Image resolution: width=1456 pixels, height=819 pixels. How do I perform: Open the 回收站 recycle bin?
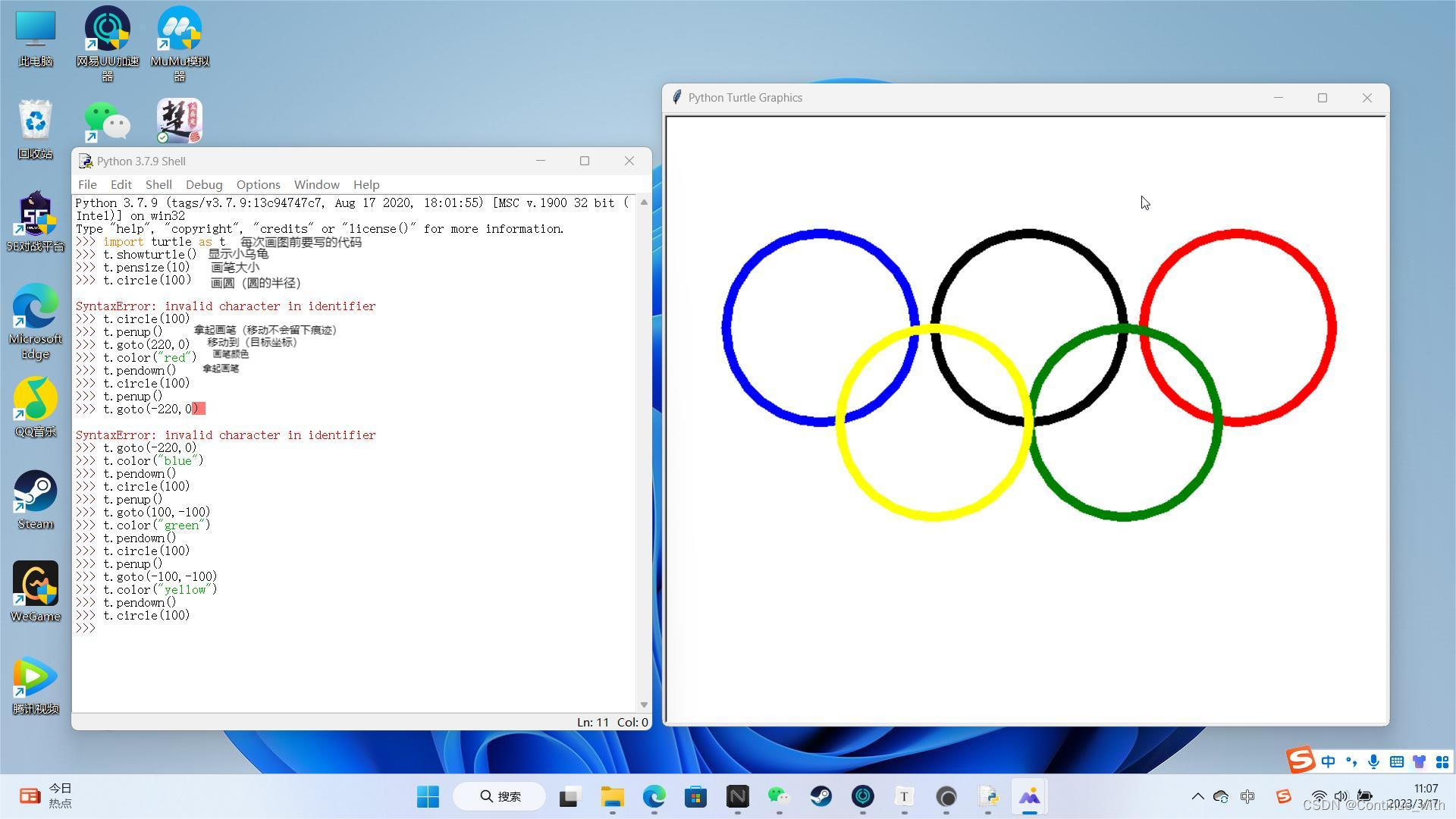click(x=36, y=128)
